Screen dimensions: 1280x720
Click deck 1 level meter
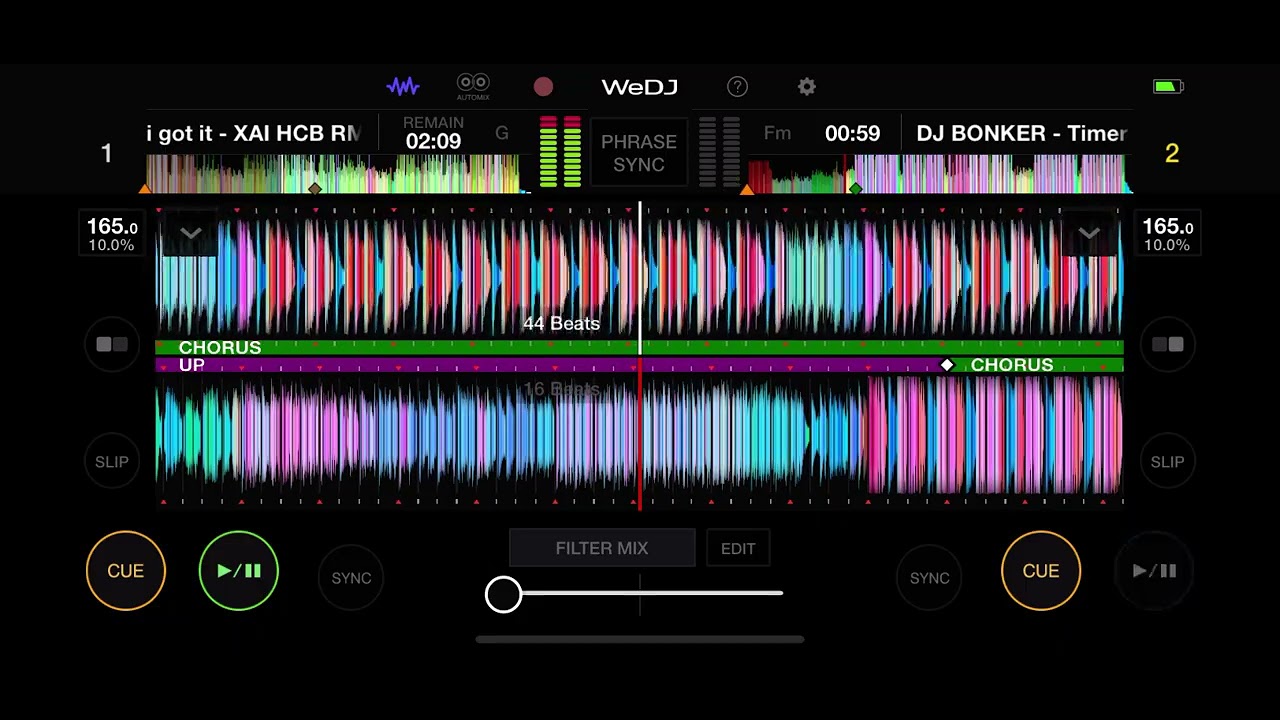pos(560,152)
